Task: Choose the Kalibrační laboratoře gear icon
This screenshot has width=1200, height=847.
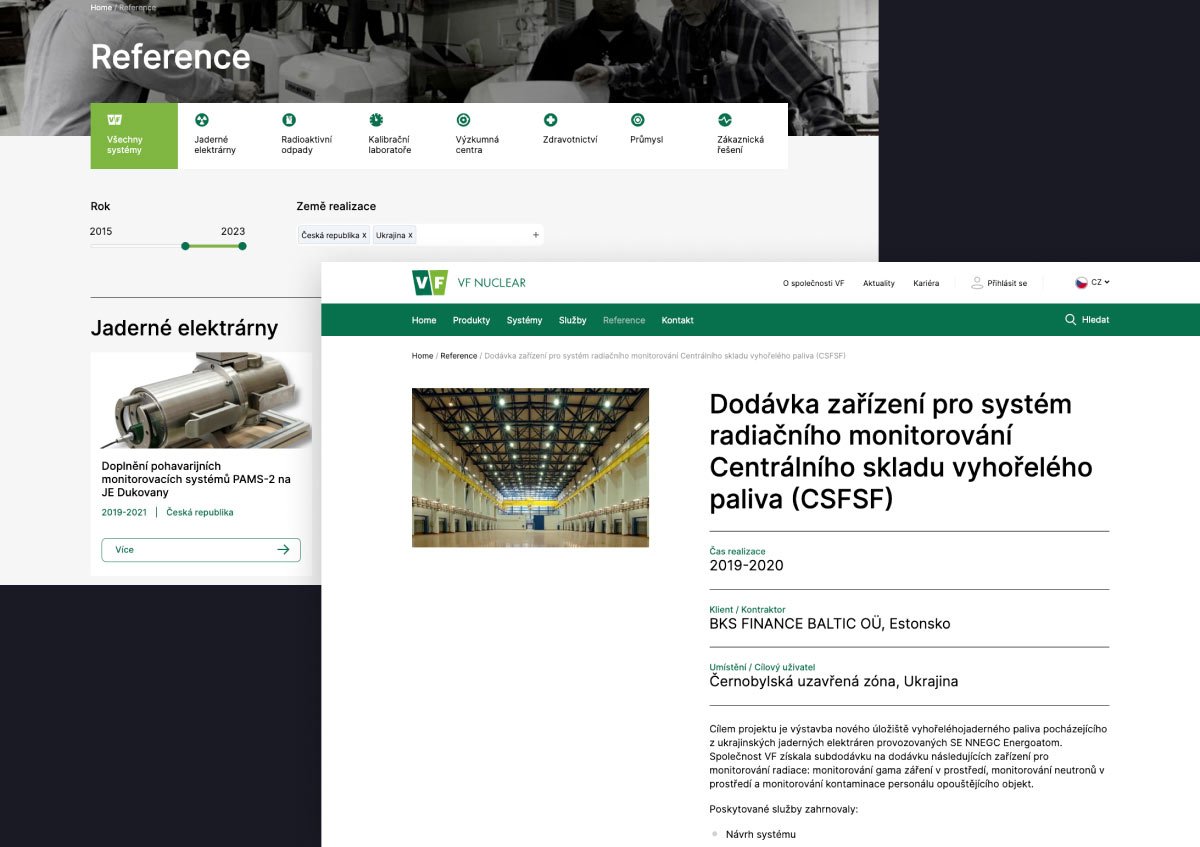Action: pyautogui.click(x=376, y=120)
